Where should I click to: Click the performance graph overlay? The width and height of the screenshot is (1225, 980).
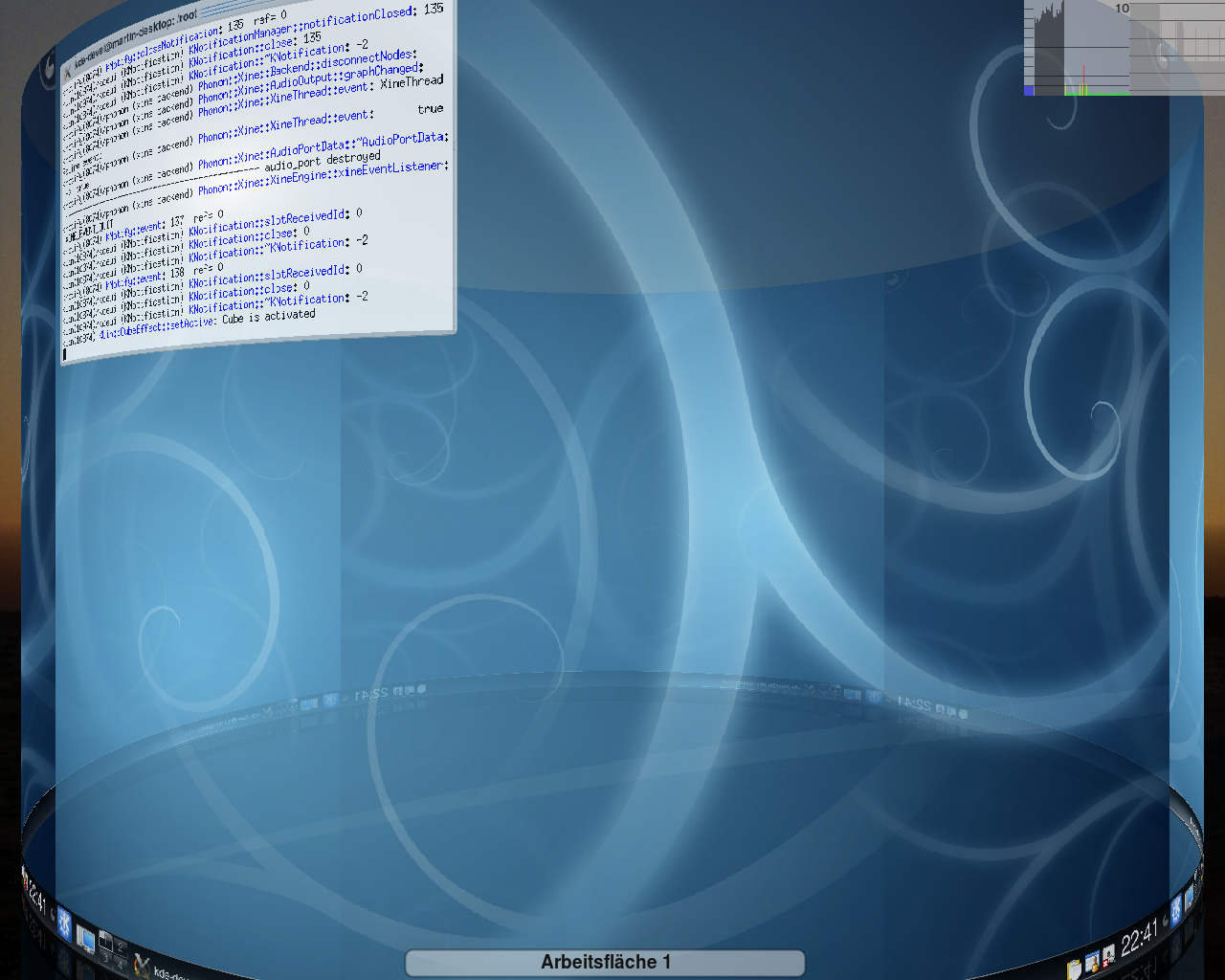pyautogui.click(x=1125, y=48)
